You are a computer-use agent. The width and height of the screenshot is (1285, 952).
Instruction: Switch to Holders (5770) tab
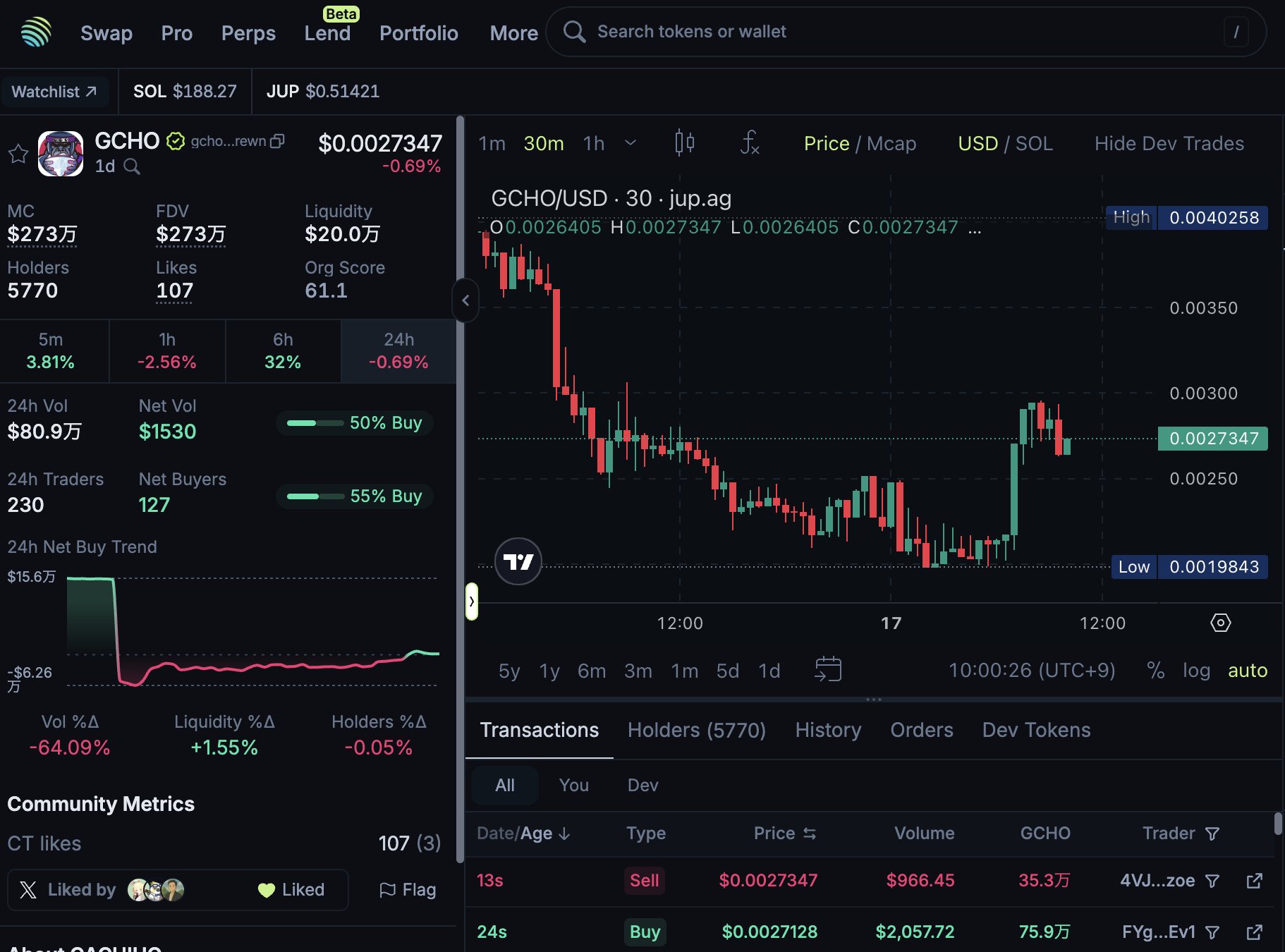point(697,730)
